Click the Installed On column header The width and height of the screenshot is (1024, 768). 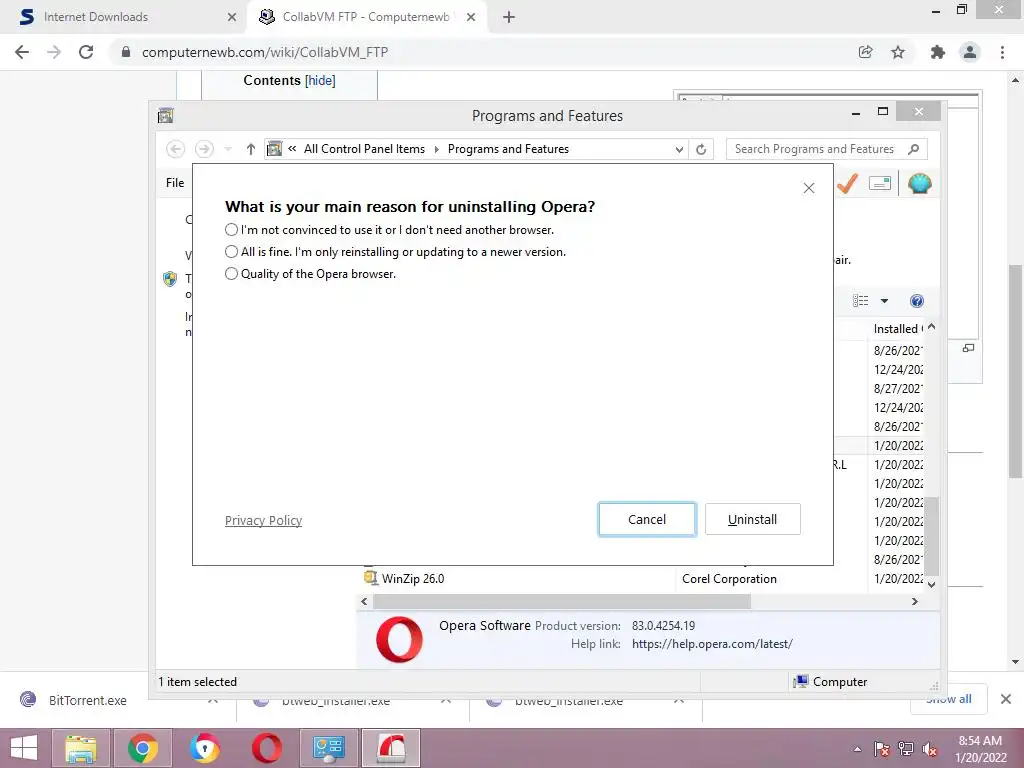point(897,328)
